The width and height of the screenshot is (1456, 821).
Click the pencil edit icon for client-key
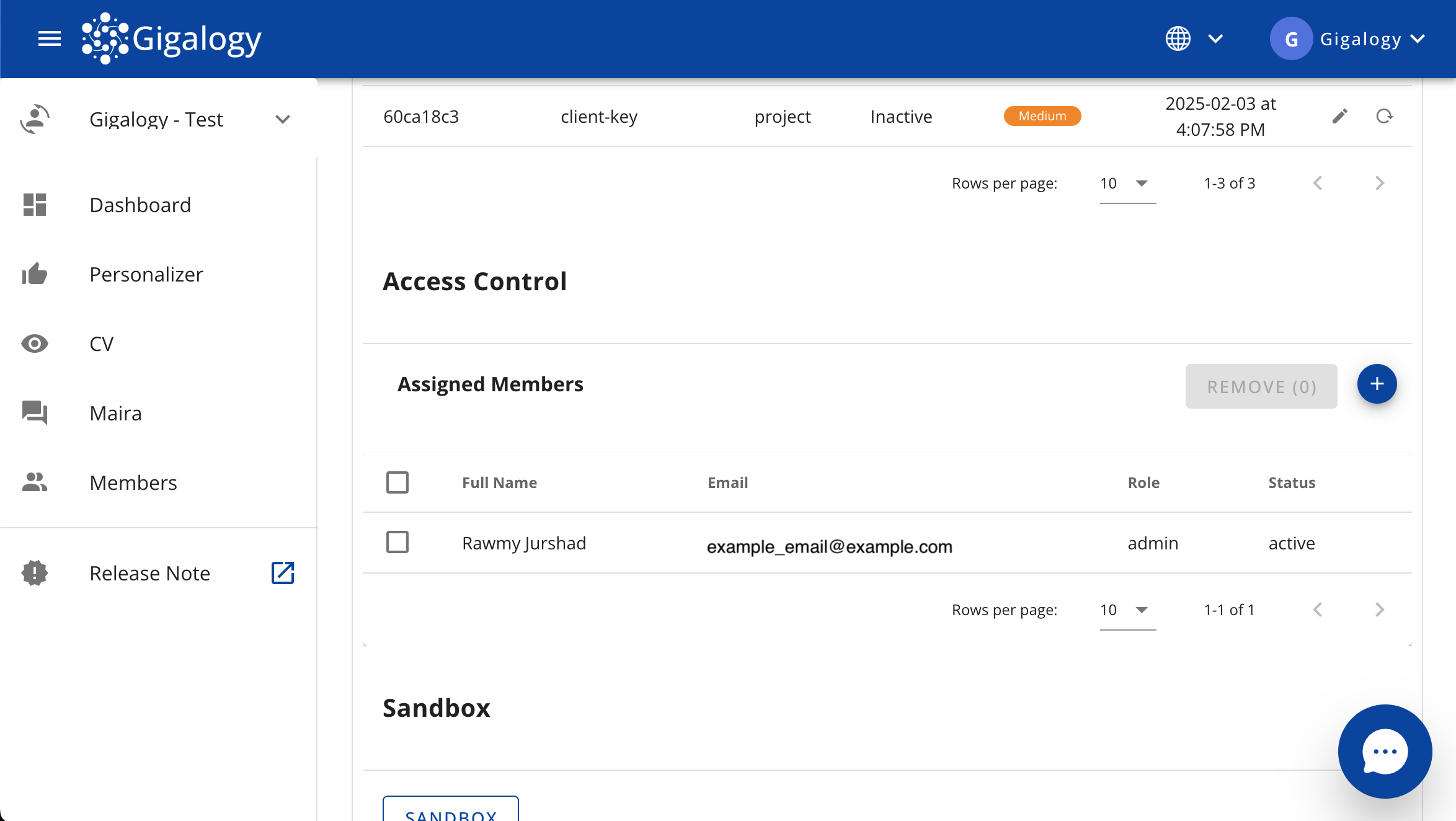tap(1339, 116)
